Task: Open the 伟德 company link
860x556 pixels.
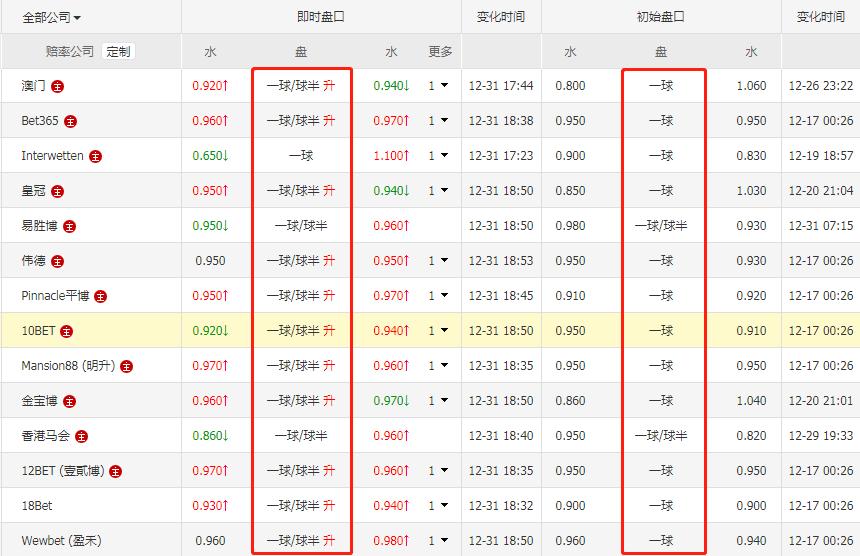Action: pos(33,260)
